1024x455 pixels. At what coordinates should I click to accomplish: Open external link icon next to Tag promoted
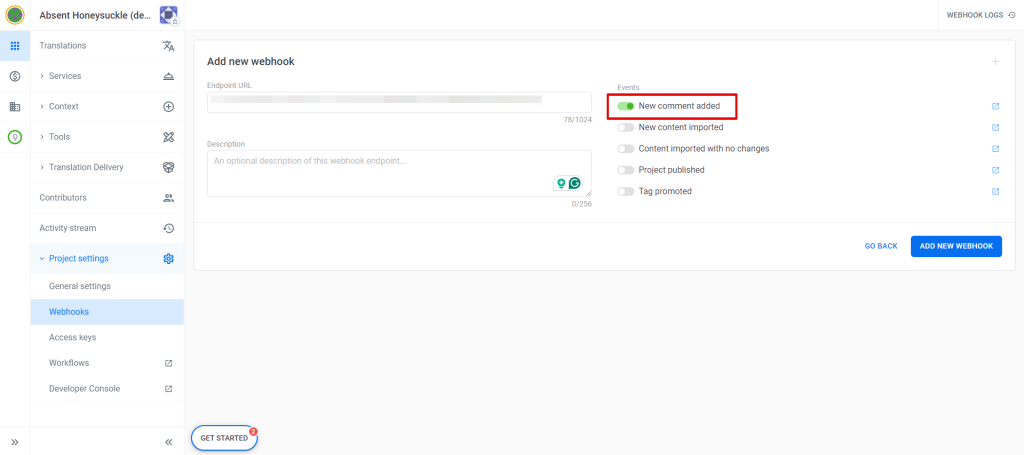pyautogui.click(x=995, y=191)
